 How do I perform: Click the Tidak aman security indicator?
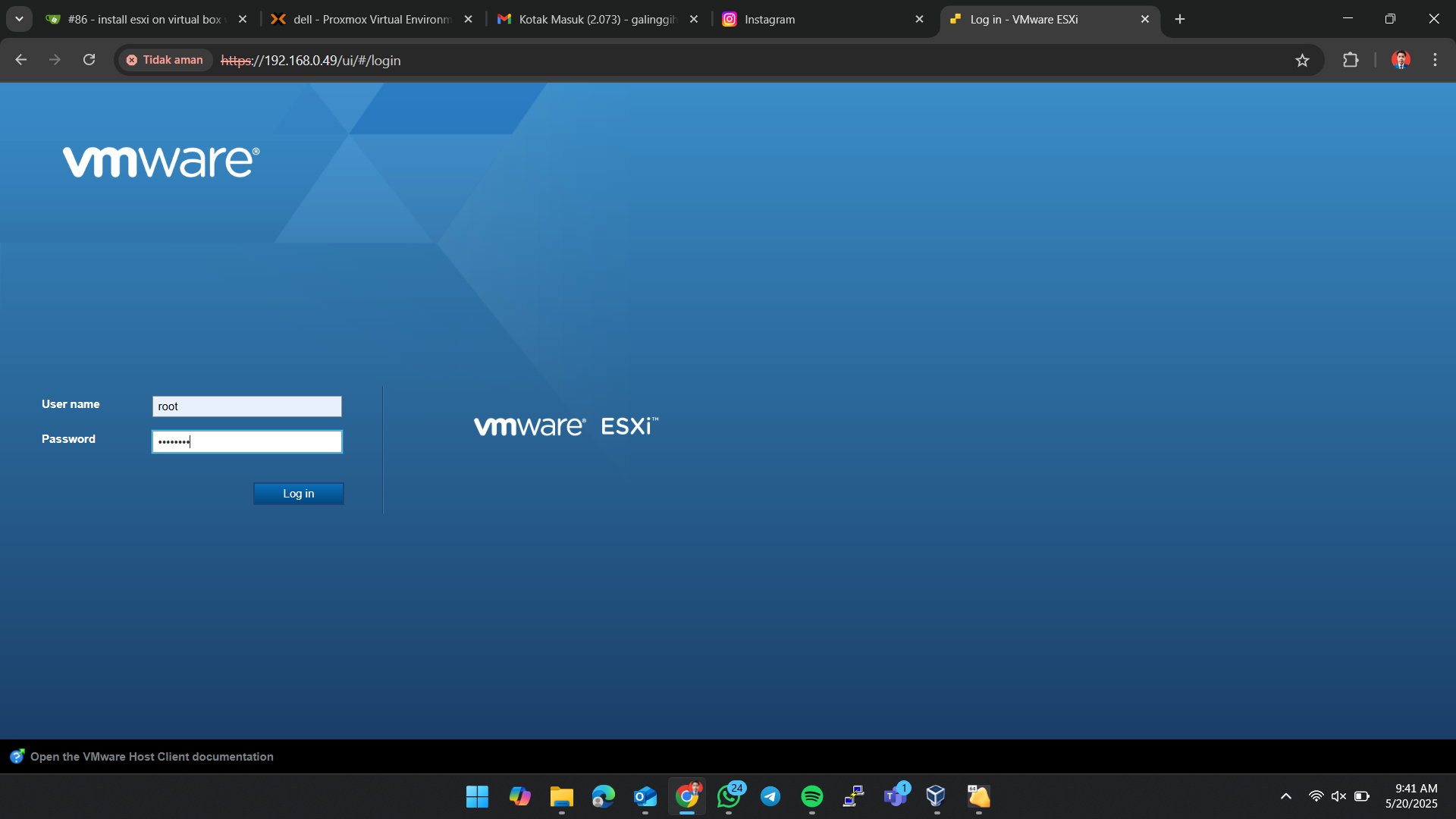coord(165,60)
